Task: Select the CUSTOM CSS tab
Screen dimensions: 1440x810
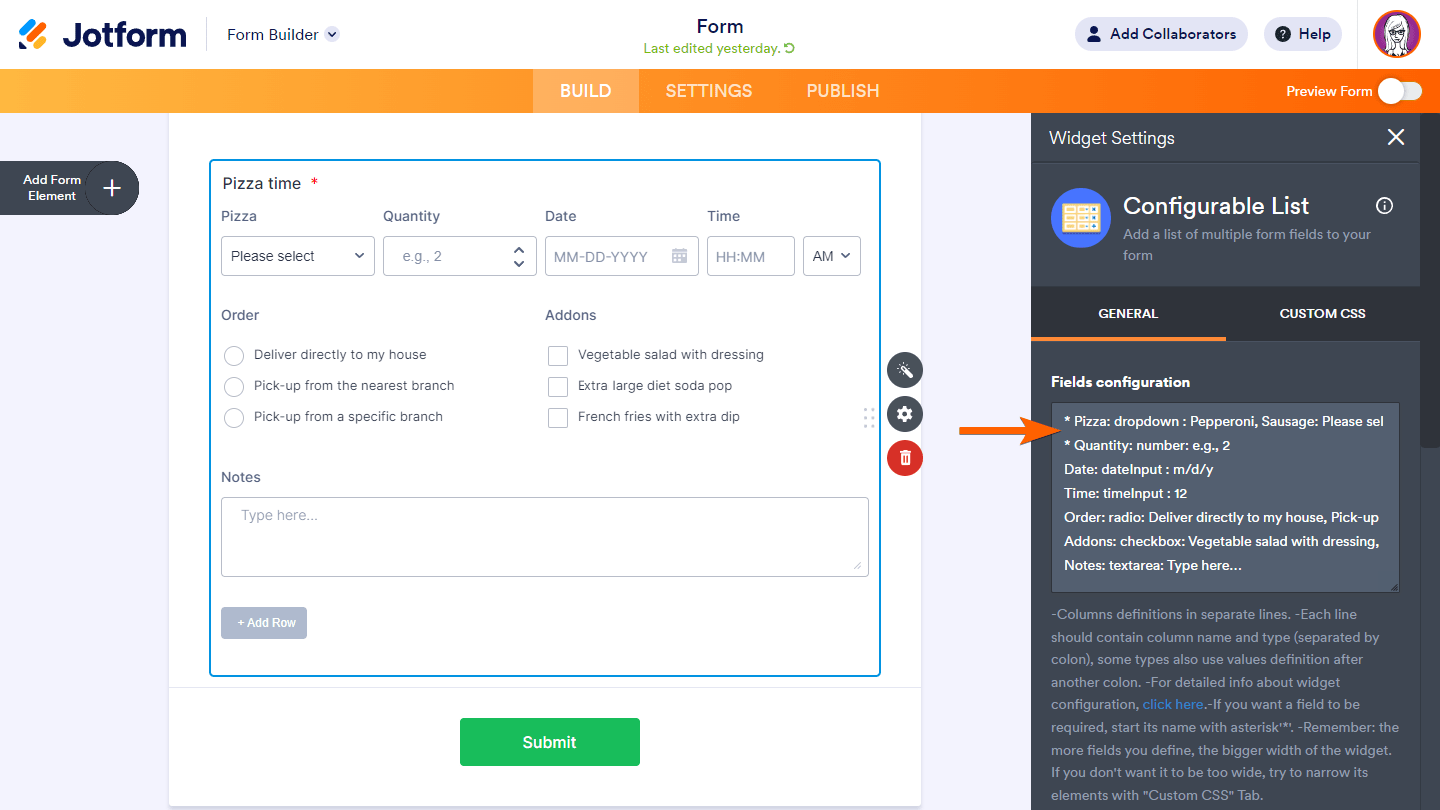Action: (1322, 314)
